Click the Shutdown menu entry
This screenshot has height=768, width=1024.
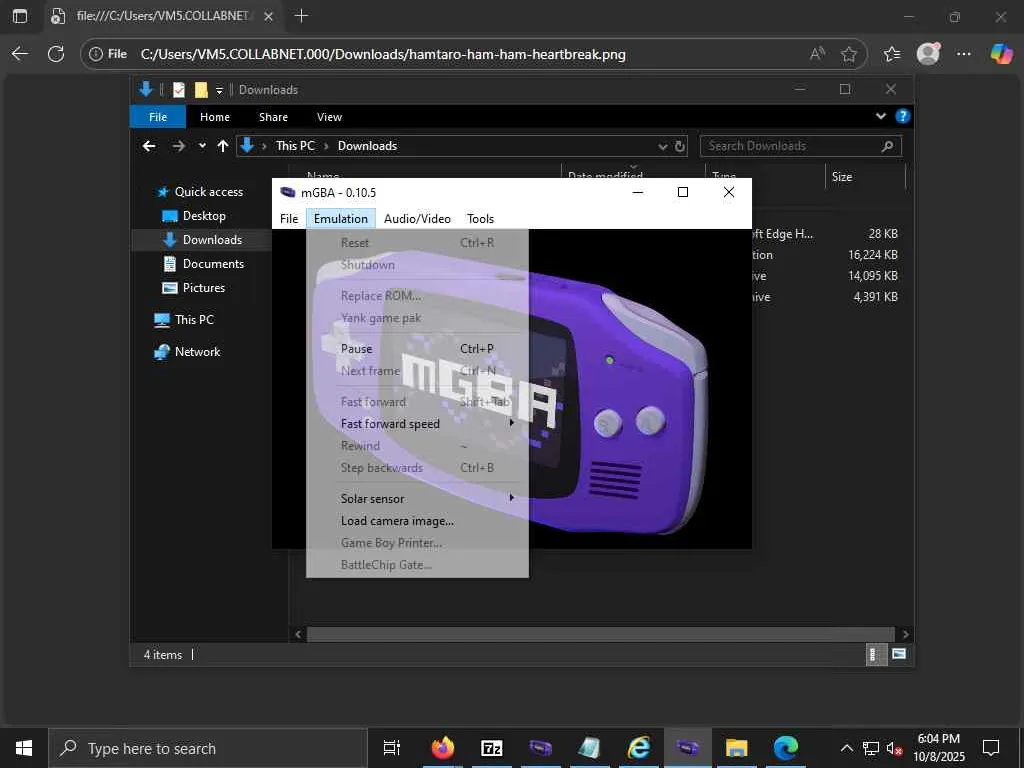[417, 265]
